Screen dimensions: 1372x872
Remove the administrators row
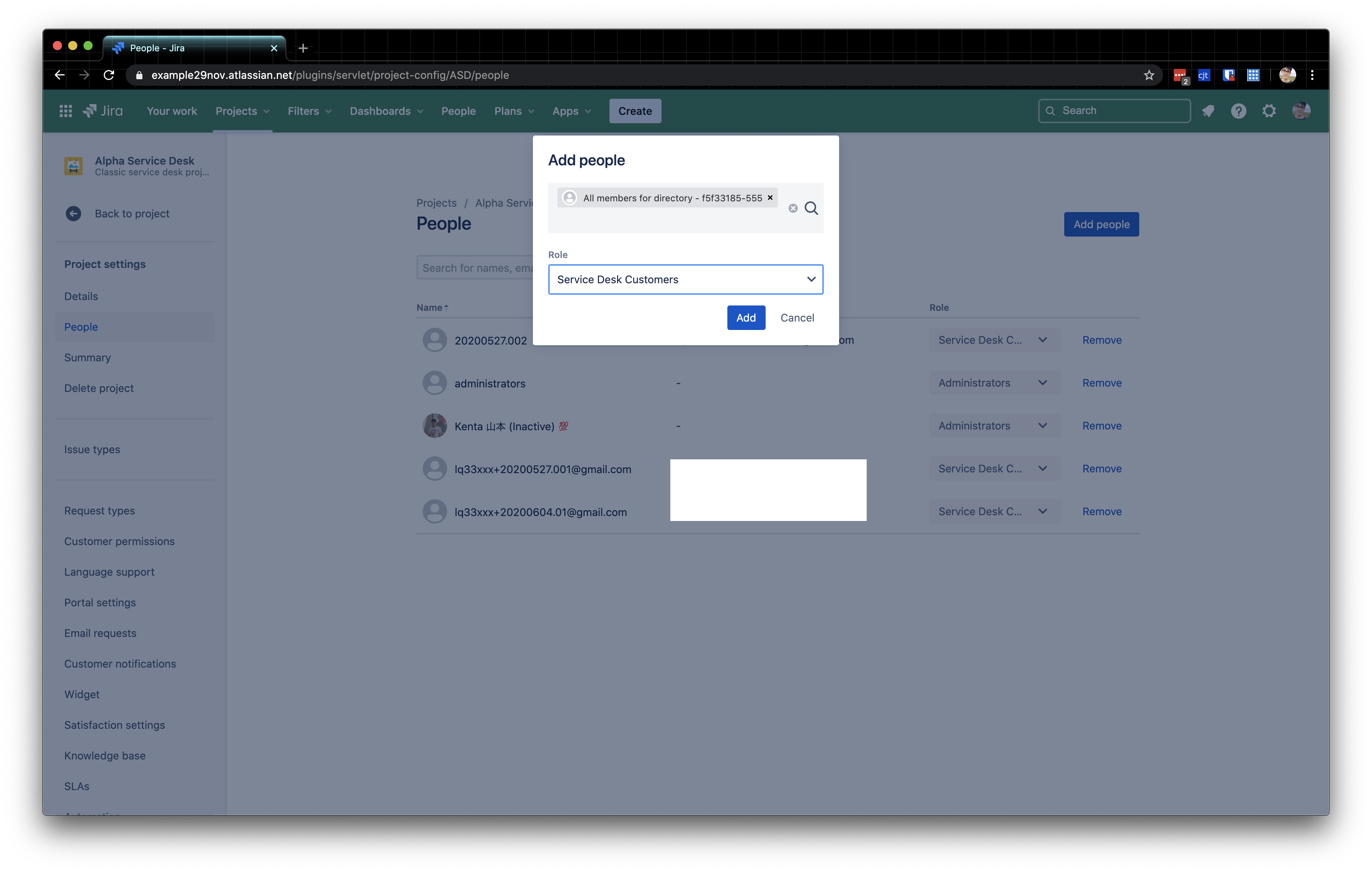(x=1101, y=383)
